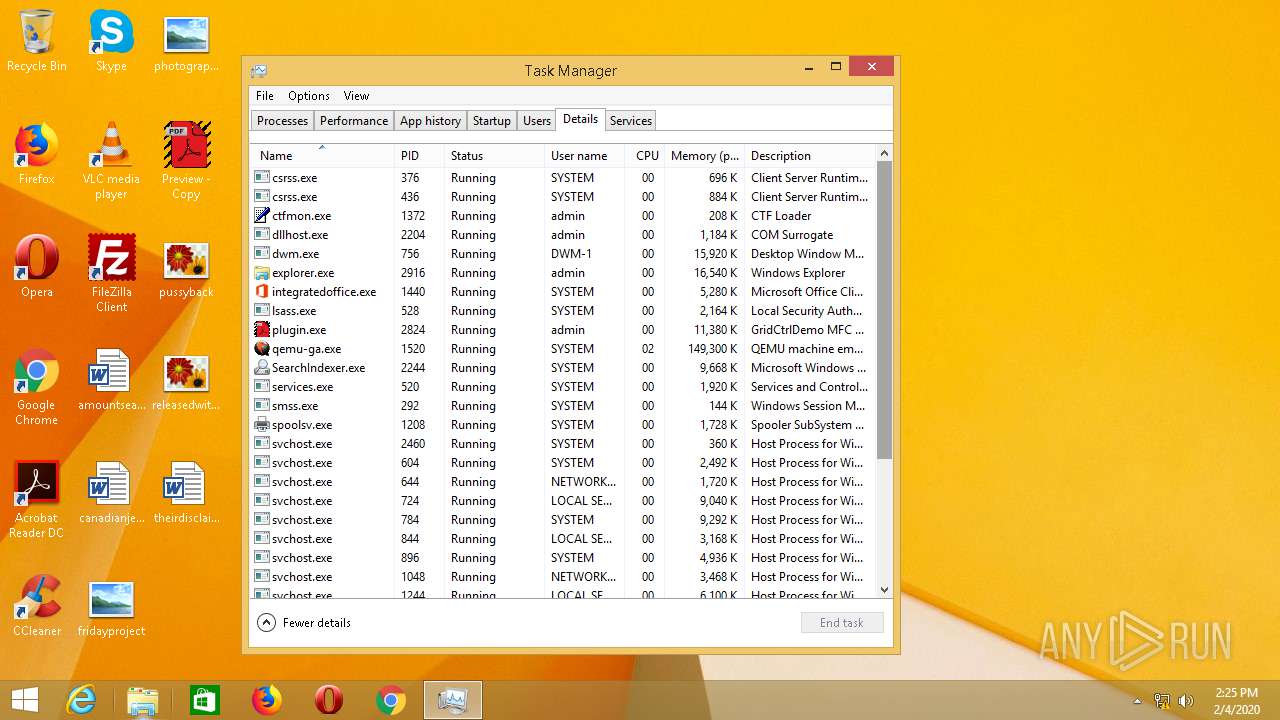Select the services.exe process row
Image resolution: width=1280 pixels, height=720 pixels.
pos(563,387)
